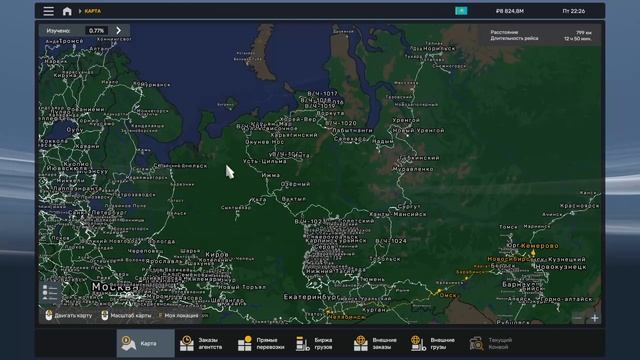Select Киров city label
The image size is (640, 360).
(x=217, y=254)
